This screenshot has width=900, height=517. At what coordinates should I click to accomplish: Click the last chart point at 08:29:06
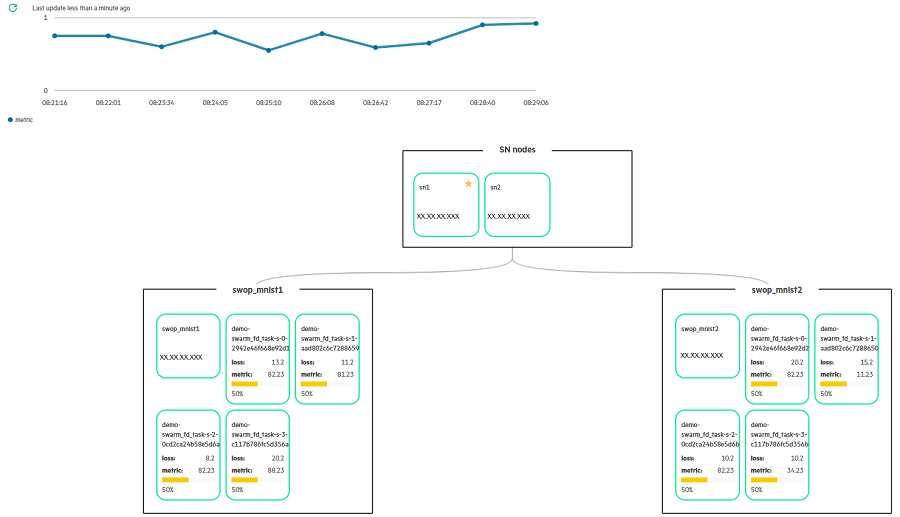[536, 23]
